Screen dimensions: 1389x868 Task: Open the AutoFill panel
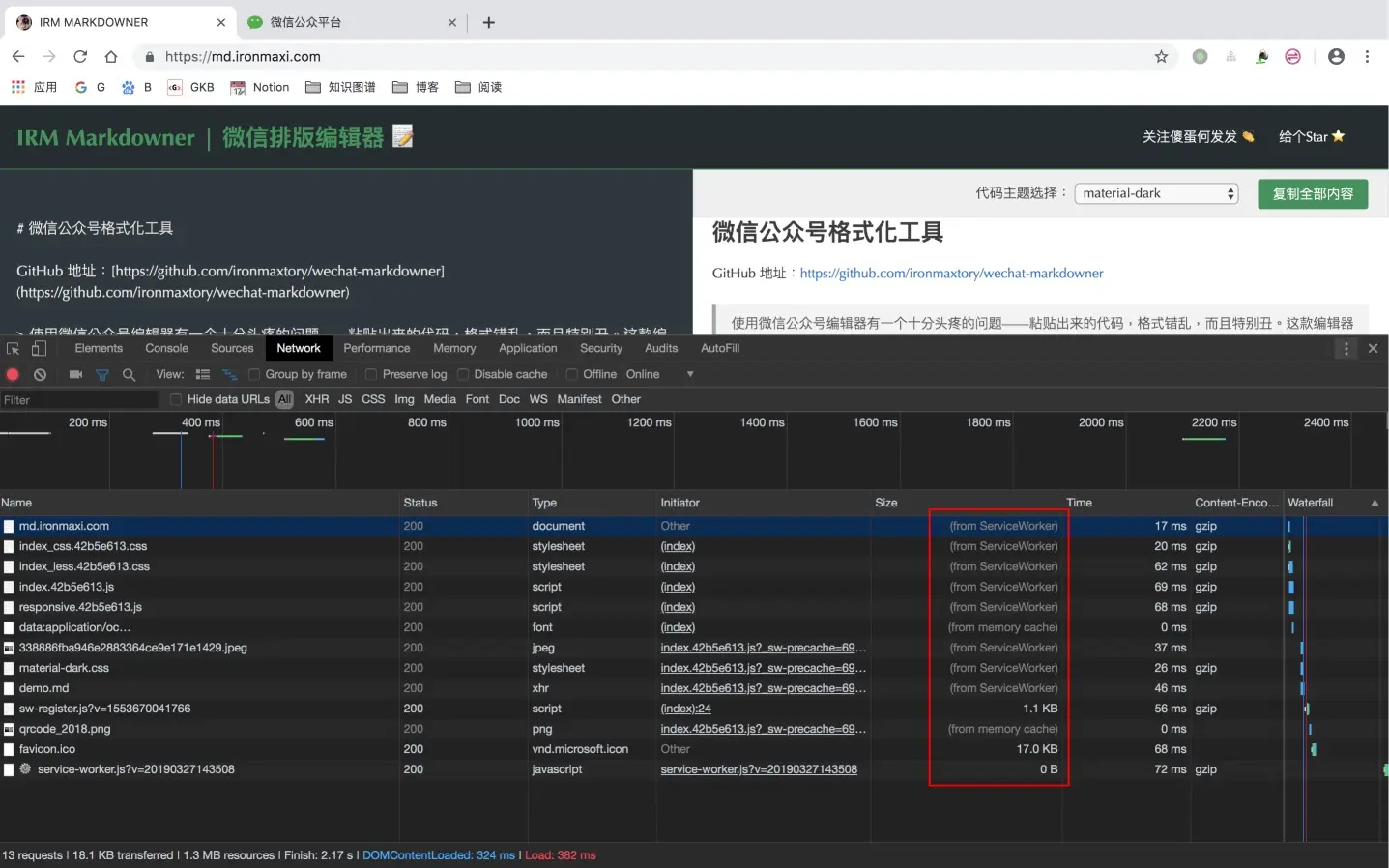720,348
